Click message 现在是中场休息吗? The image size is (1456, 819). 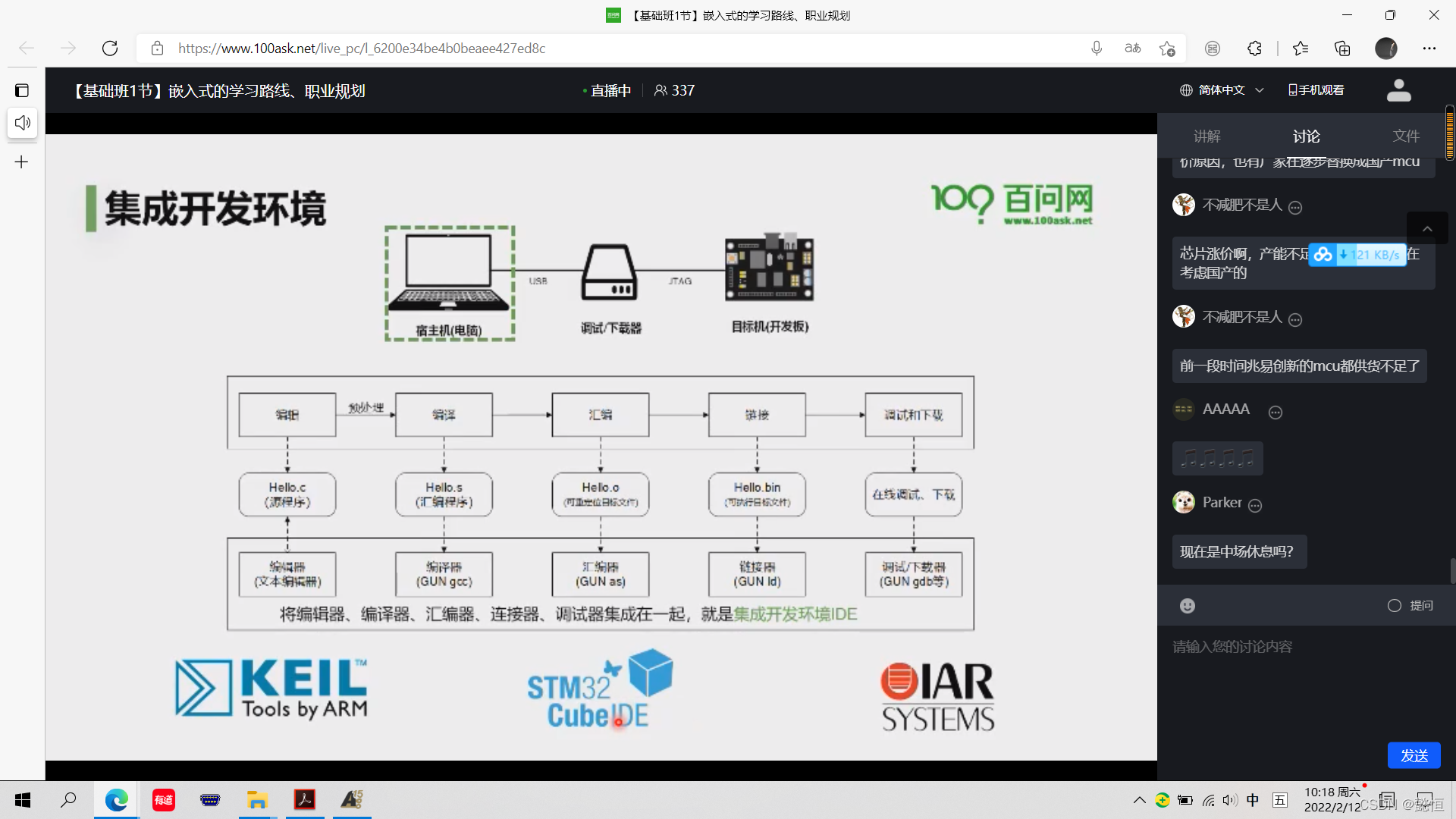1239,552
